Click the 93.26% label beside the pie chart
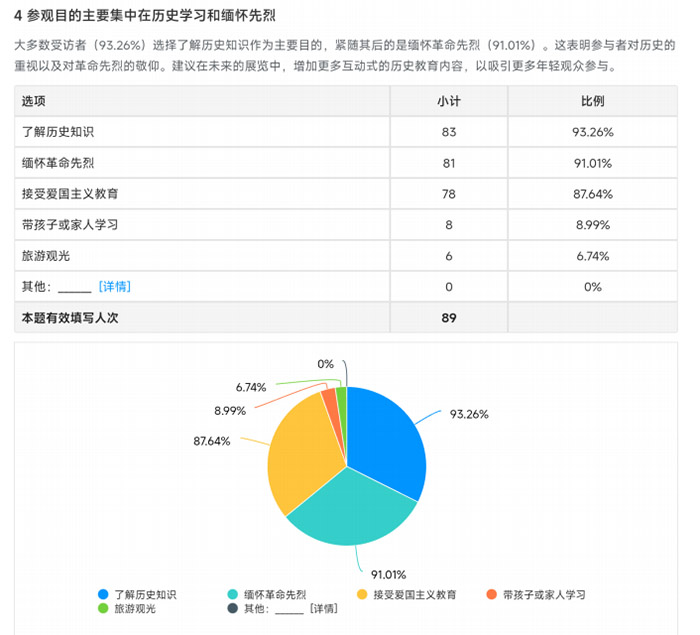Image resolution: width=700 pixels, height=635 pixels. coord(469,414)
